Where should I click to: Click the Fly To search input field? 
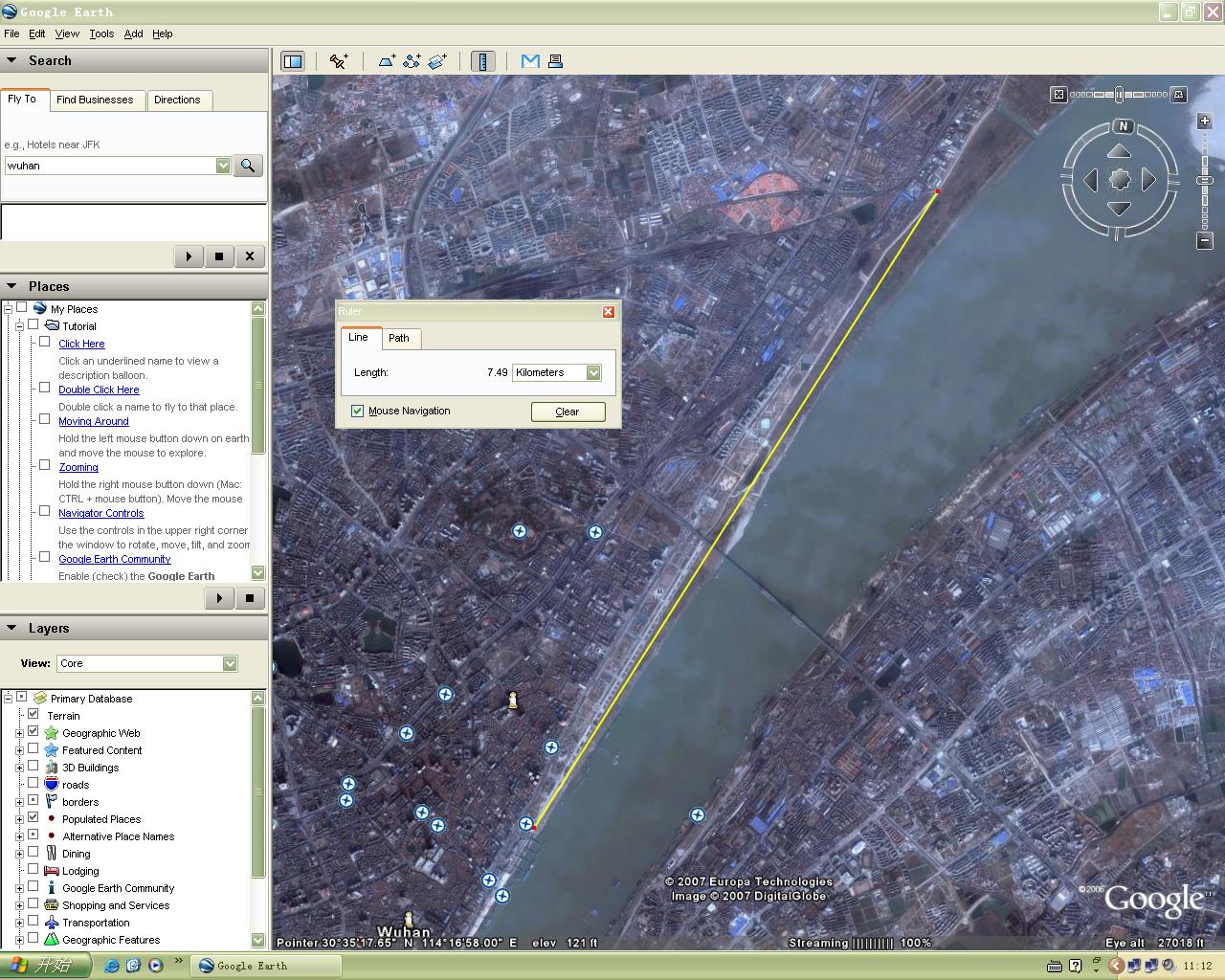click(x=109, y=166)
